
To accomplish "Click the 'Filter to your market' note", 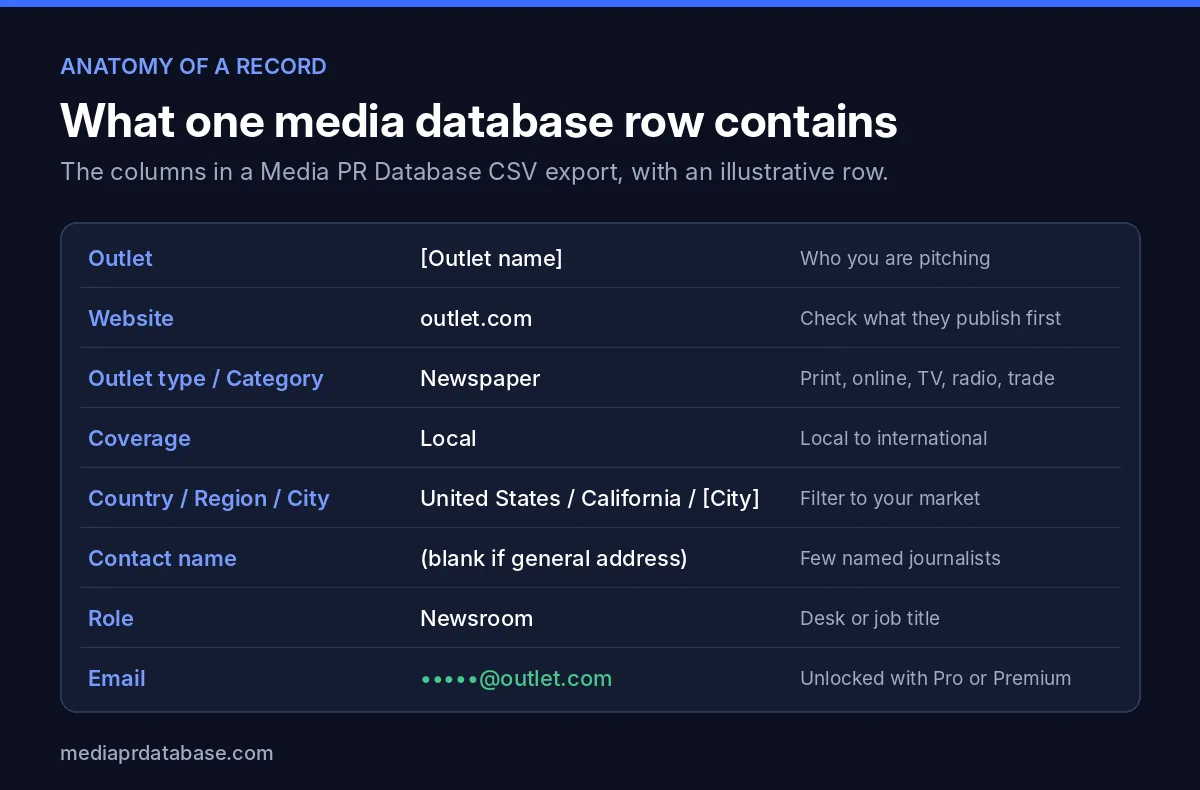I will [x=890, y=498].
